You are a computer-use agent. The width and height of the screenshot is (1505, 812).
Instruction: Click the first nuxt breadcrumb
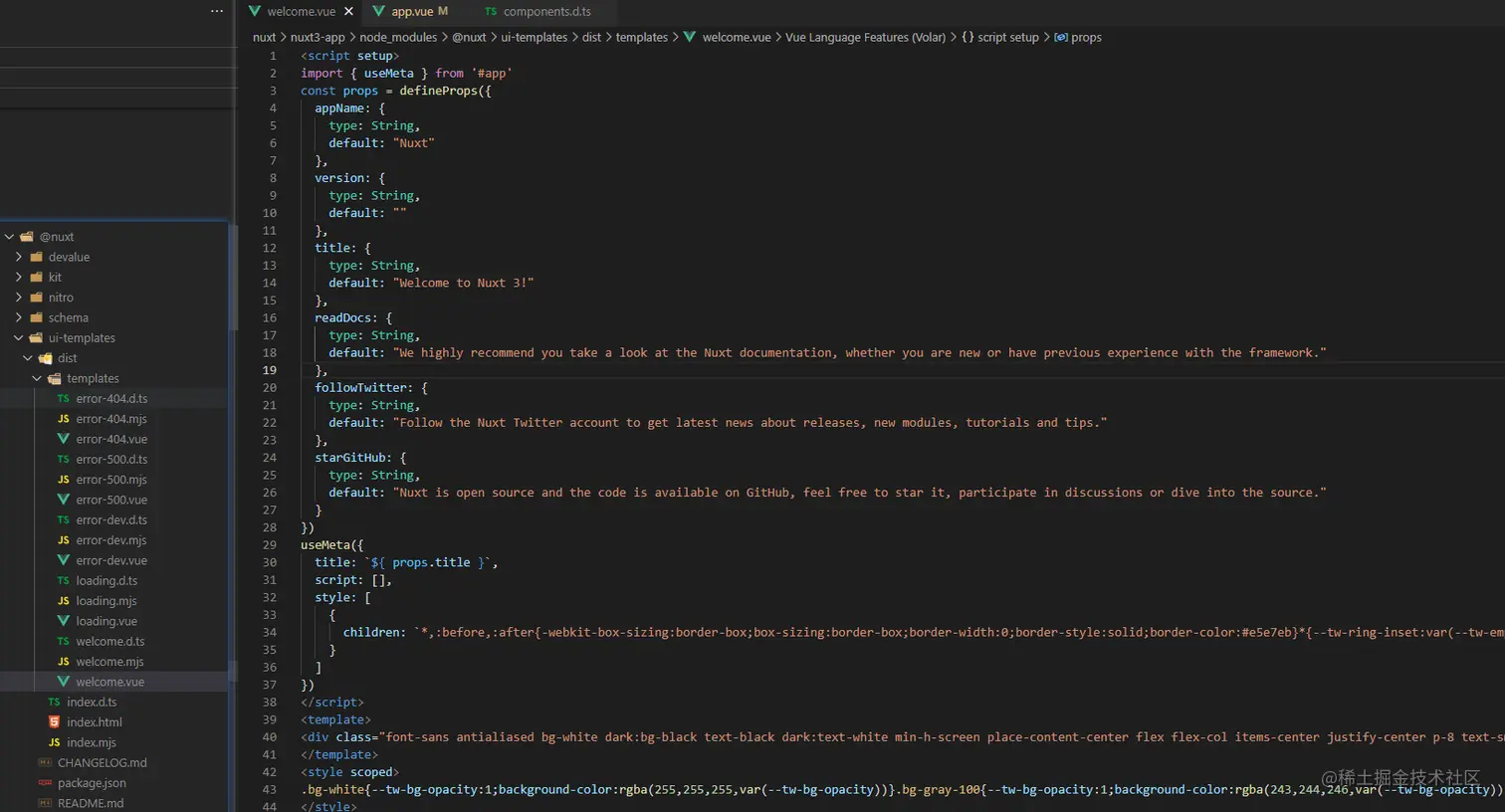click(264, 38)
